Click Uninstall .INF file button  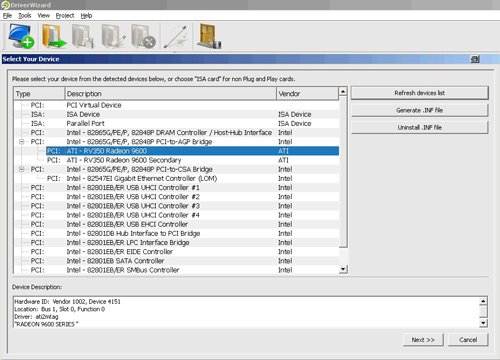(x=420, y=128)
